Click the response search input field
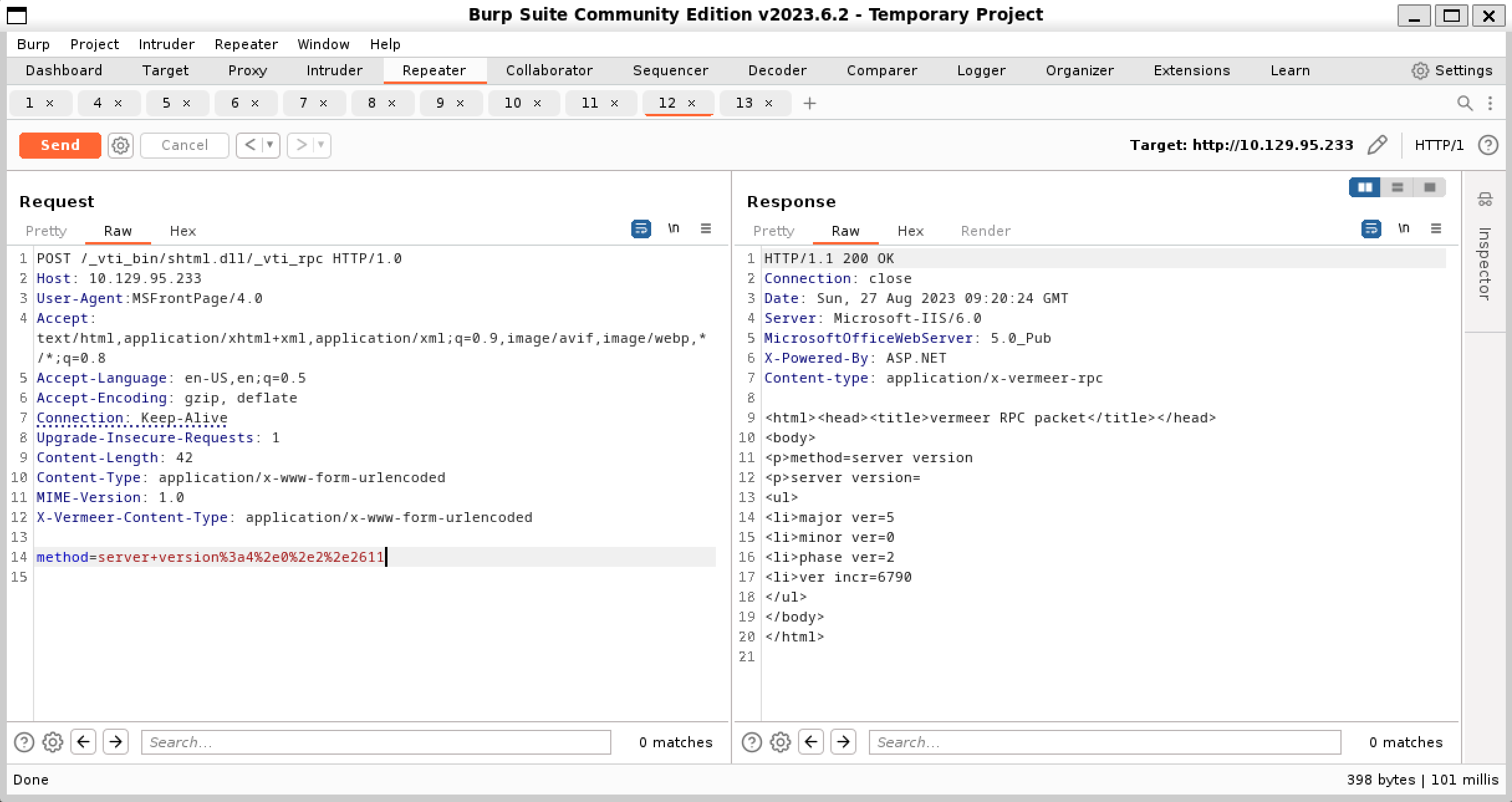The image size is (1512, 802). coord(1104,742)
